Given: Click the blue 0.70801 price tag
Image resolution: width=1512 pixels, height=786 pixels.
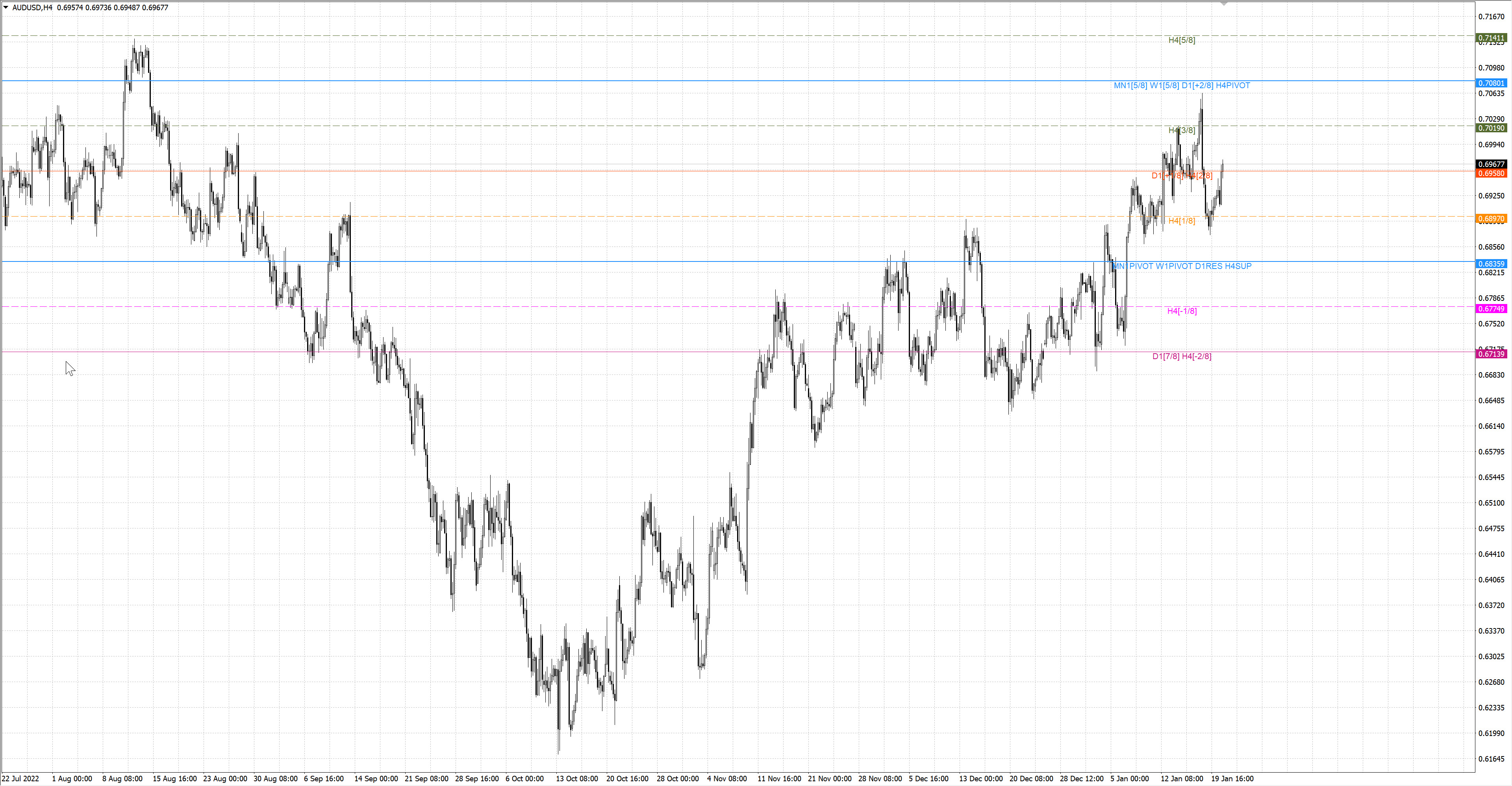Looking at the screenshot, I should click(x=1491, y=83).
